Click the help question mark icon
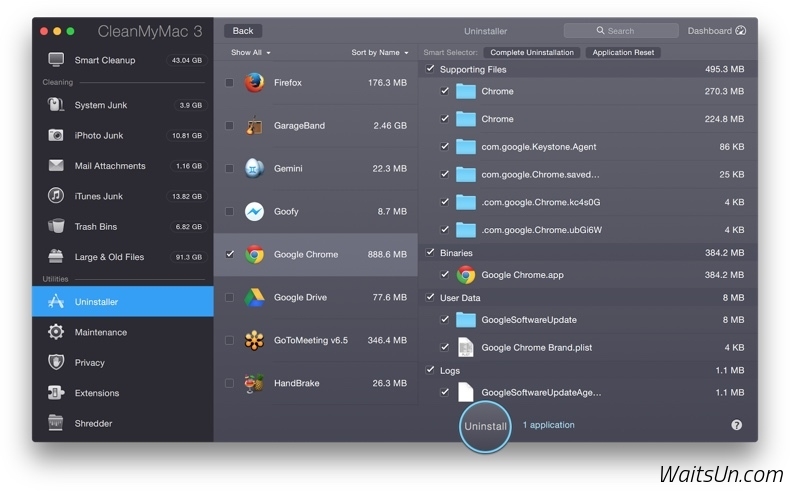This screenshot has width=790, height=491. tap(737, 425)
